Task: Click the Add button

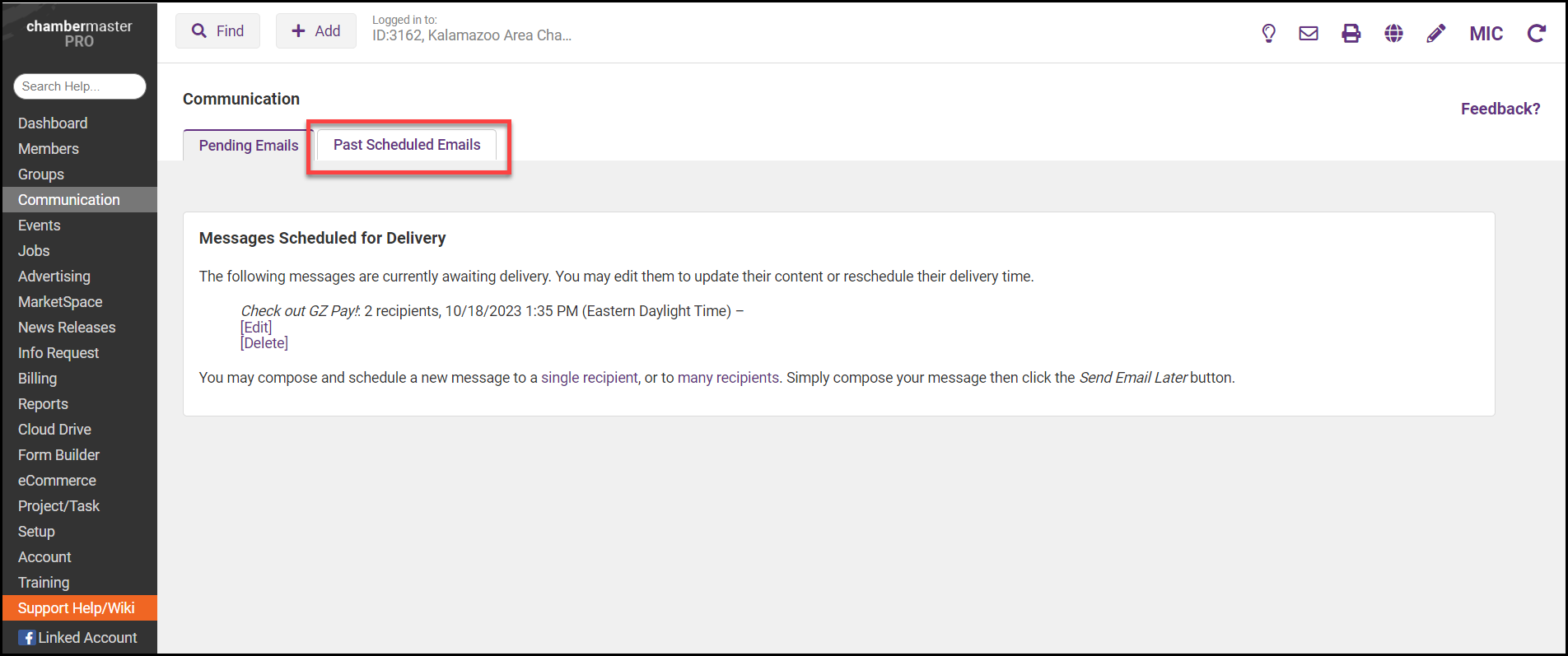Action: tap(316, 31)
